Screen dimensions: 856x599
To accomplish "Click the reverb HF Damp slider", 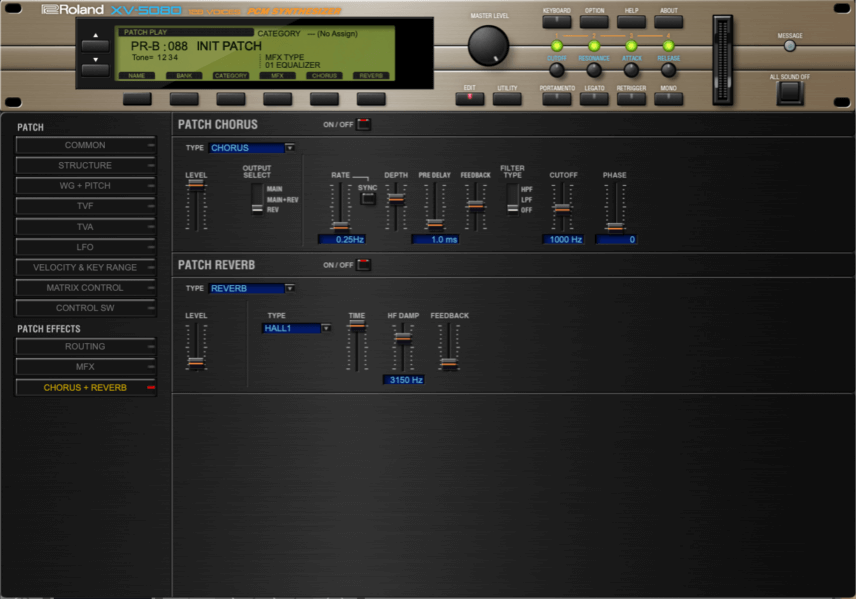I will 403,347.
